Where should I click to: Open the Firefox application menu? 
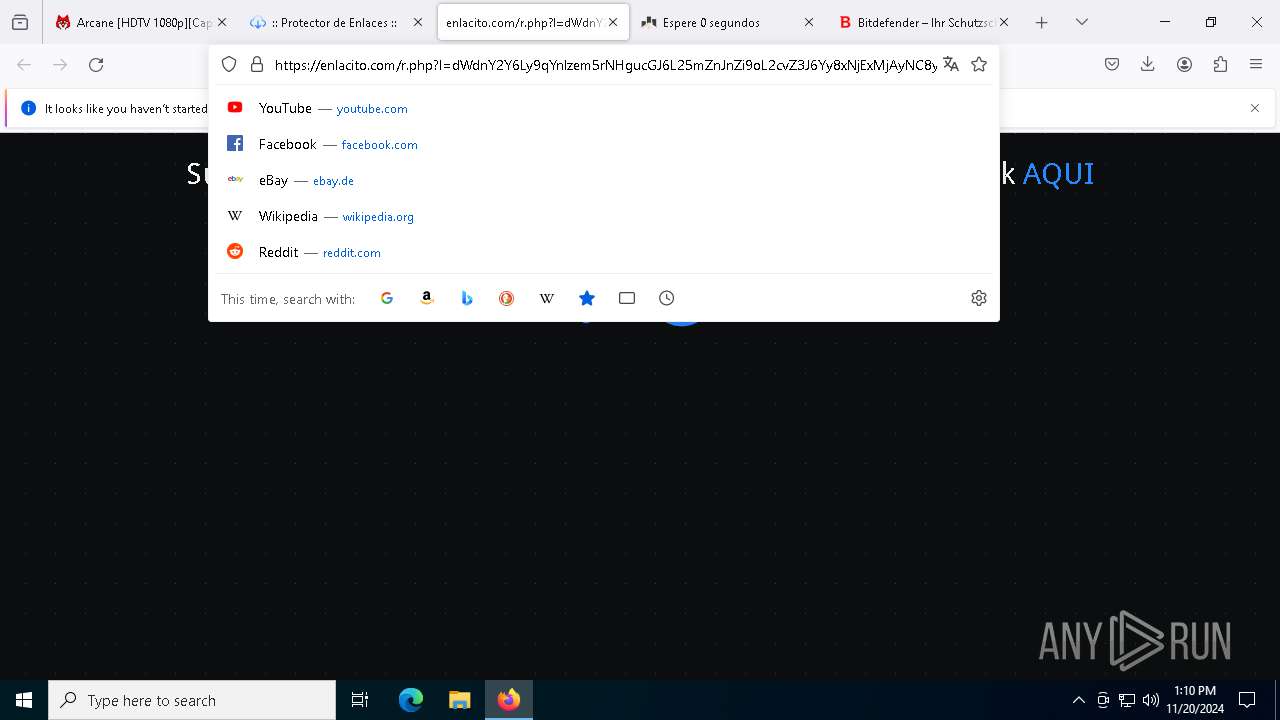pyautogui.click(x=1256, y=65)
